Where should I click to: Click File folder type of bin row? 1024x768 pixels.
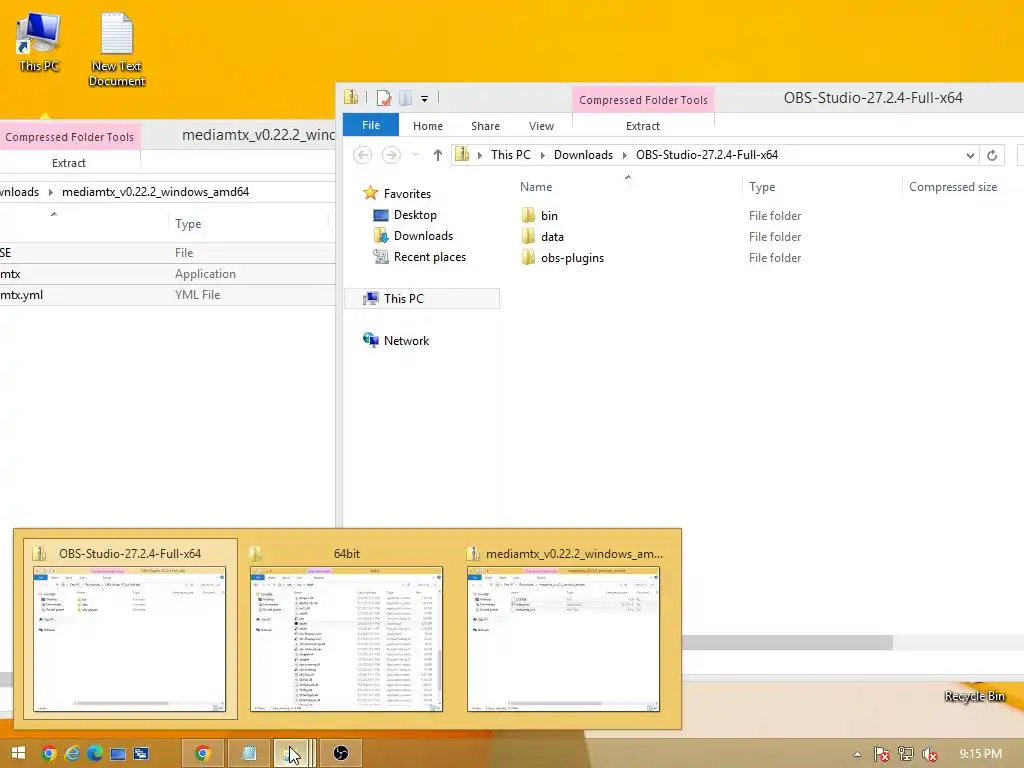tap(775, 216)
